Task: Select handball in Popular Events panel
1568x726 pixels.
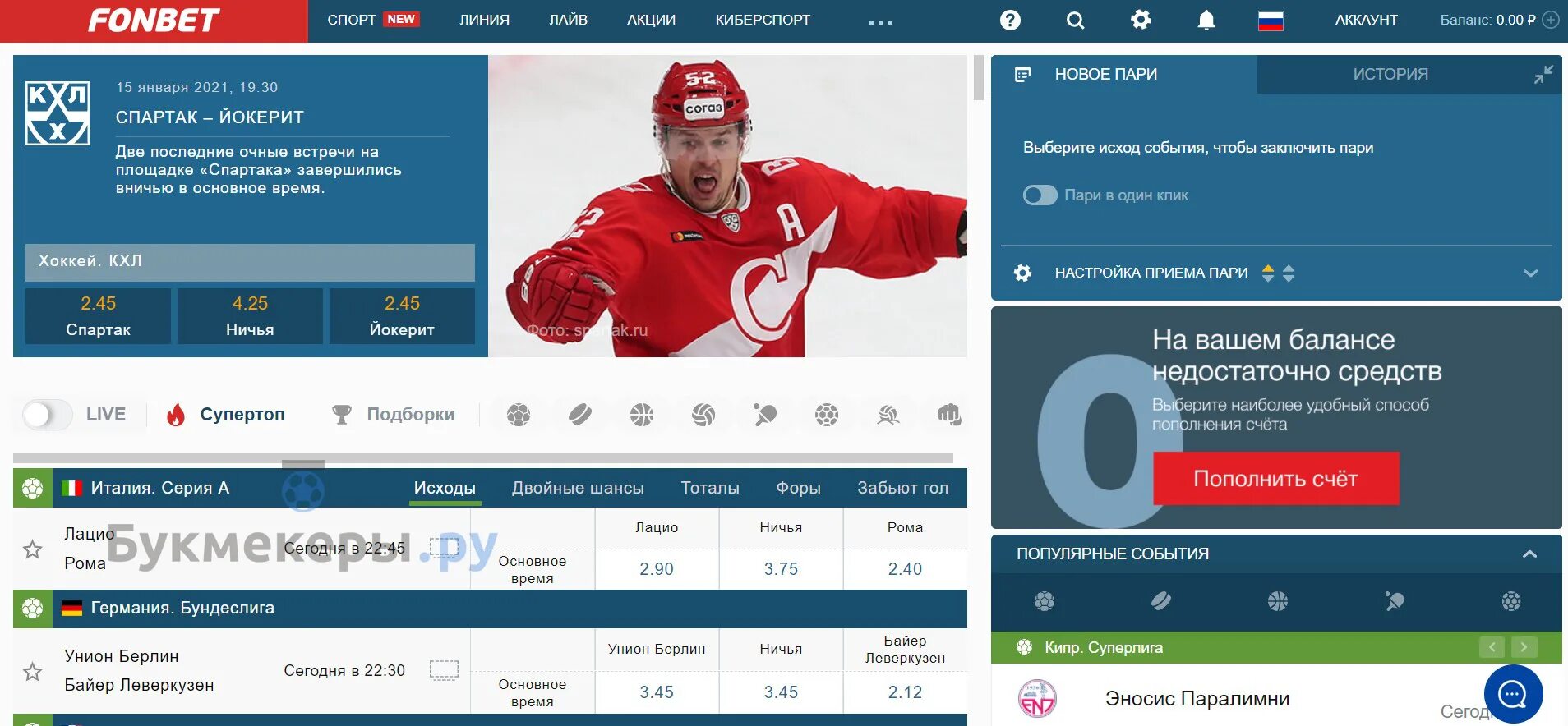Action: [1511, 601]
